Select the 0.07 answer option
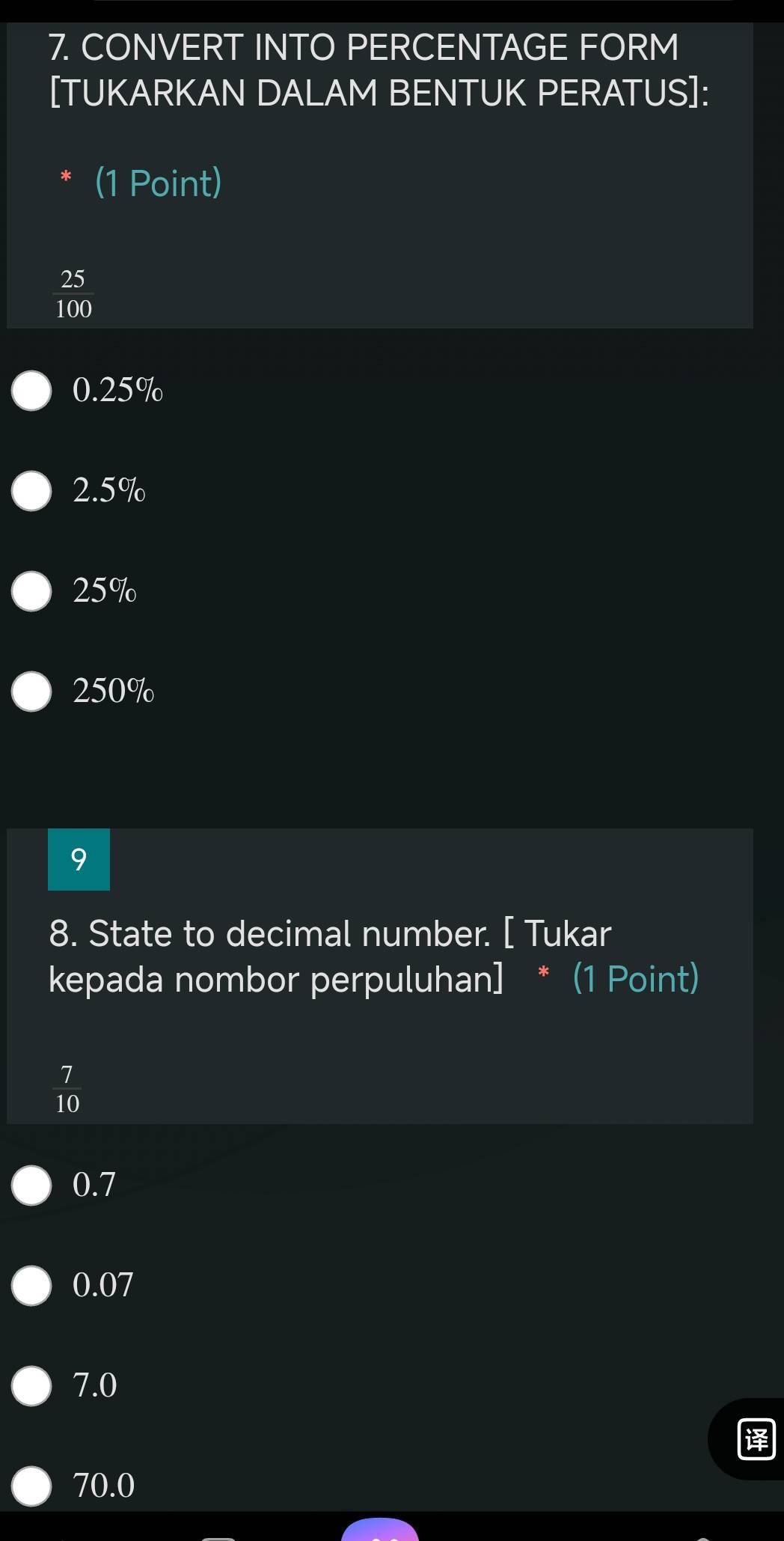This screenshot has width=784, height=1541. pos(30,1285)
